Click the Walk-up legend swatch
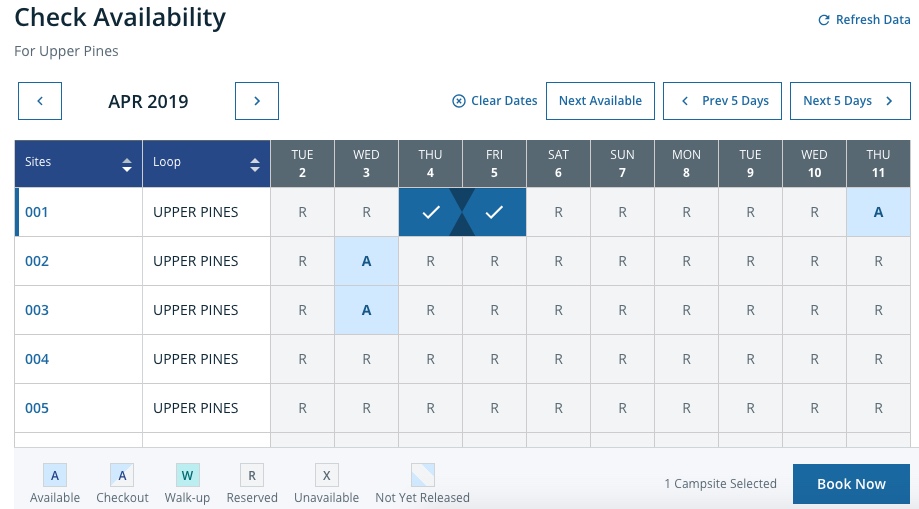The height and width of the screenshot is (509, 919). pos(187,476)
